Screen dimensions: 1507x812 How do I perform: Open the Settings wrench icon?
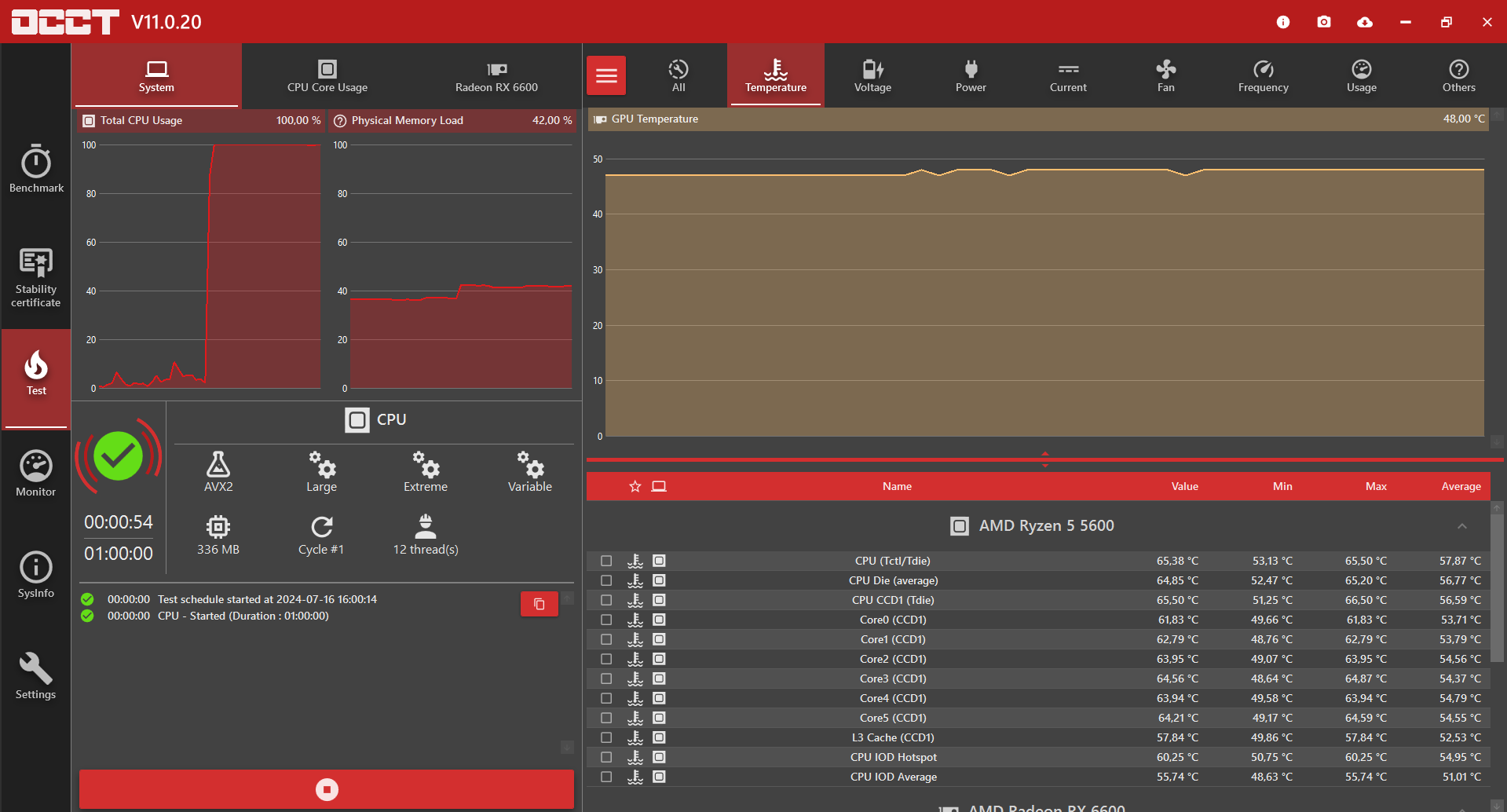[36, 675]
